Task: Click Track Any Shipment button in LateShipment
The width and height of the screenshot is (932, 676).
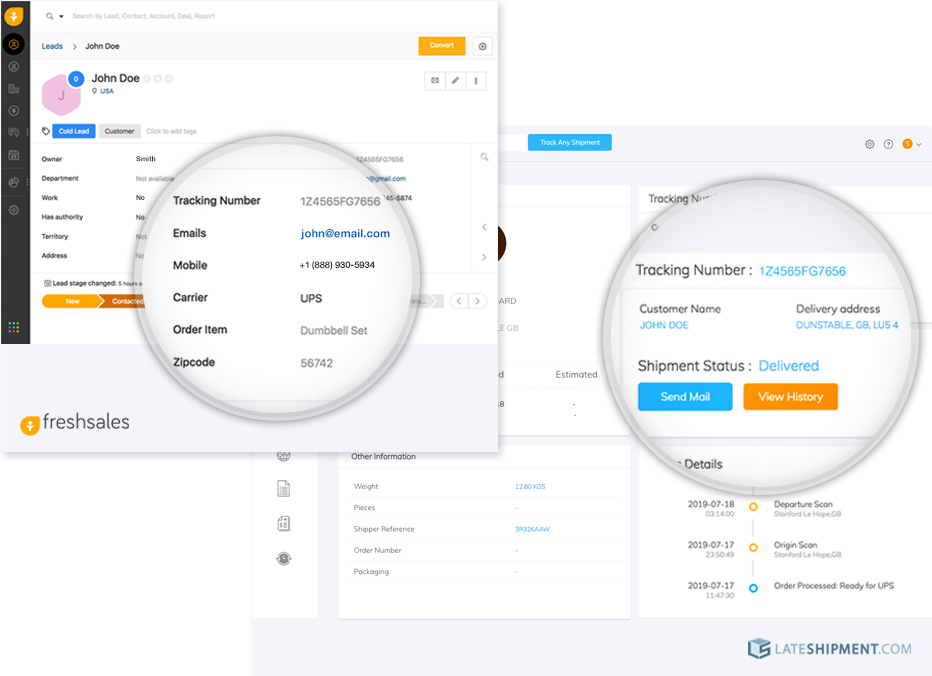Action: click(569, 143)
